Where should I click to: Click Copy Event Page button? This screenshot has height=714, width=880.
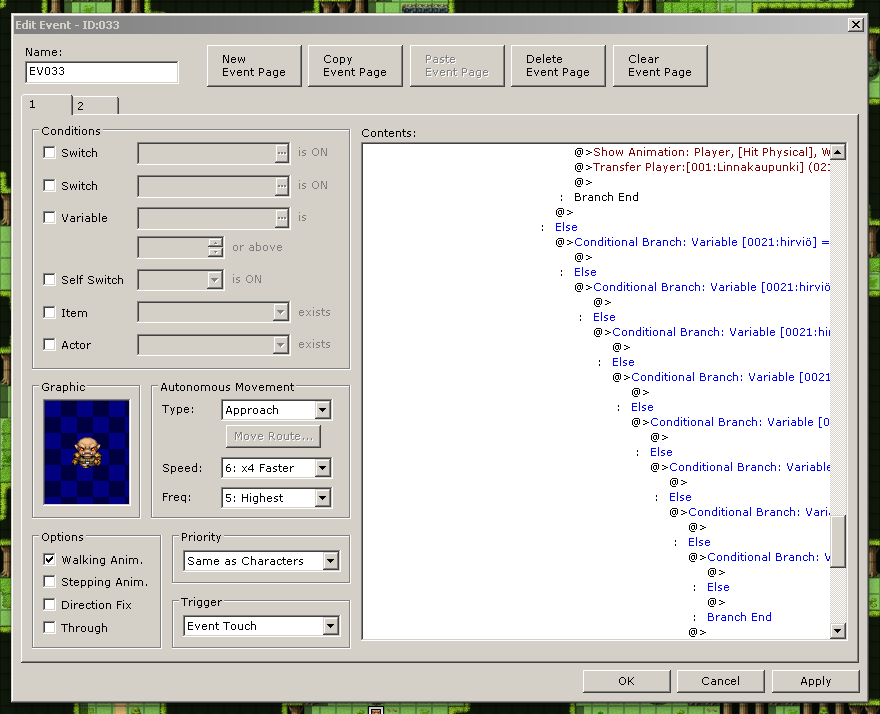pos(355,66)
